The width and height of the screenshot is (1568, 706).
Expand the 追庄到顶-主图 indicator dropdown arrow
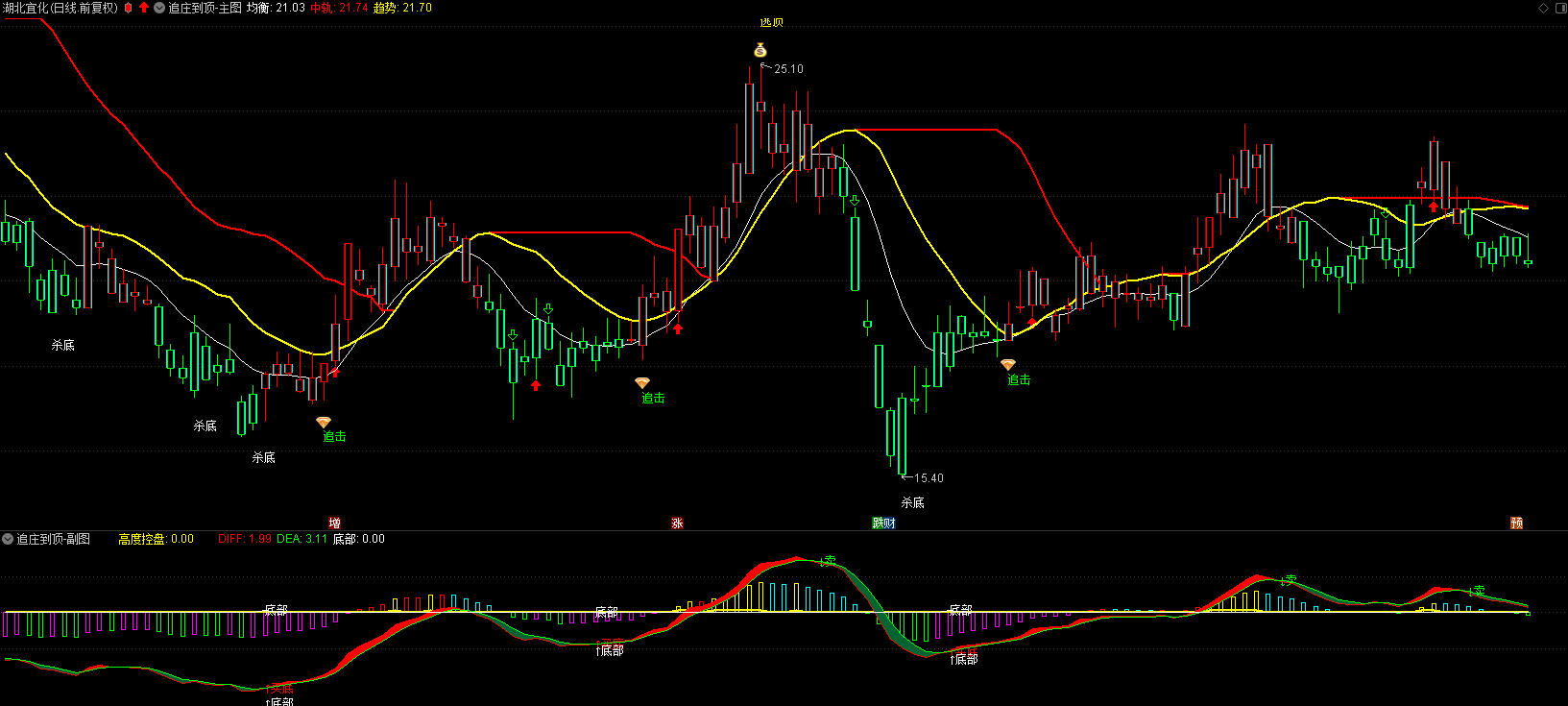tap(159, 8)
